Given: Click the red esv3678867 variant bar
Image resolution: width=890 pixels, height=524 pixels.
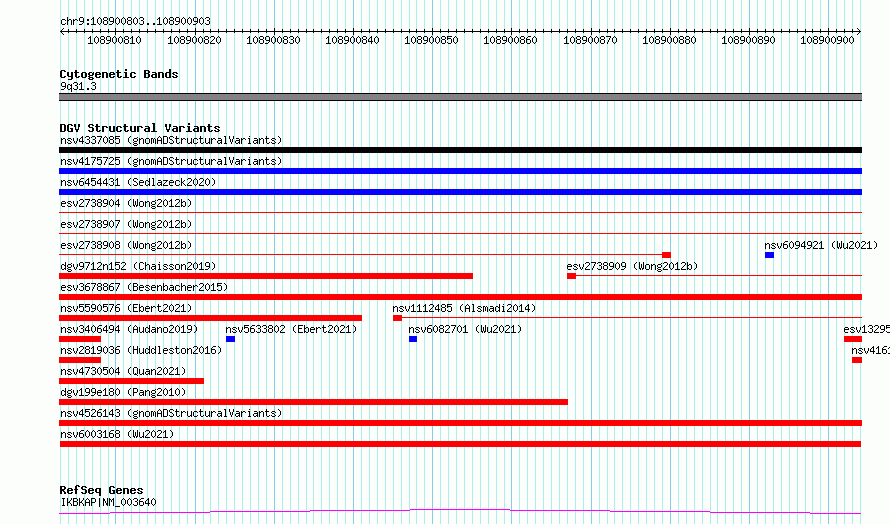Looking at the screenshot, I should (x=460, y=297).
